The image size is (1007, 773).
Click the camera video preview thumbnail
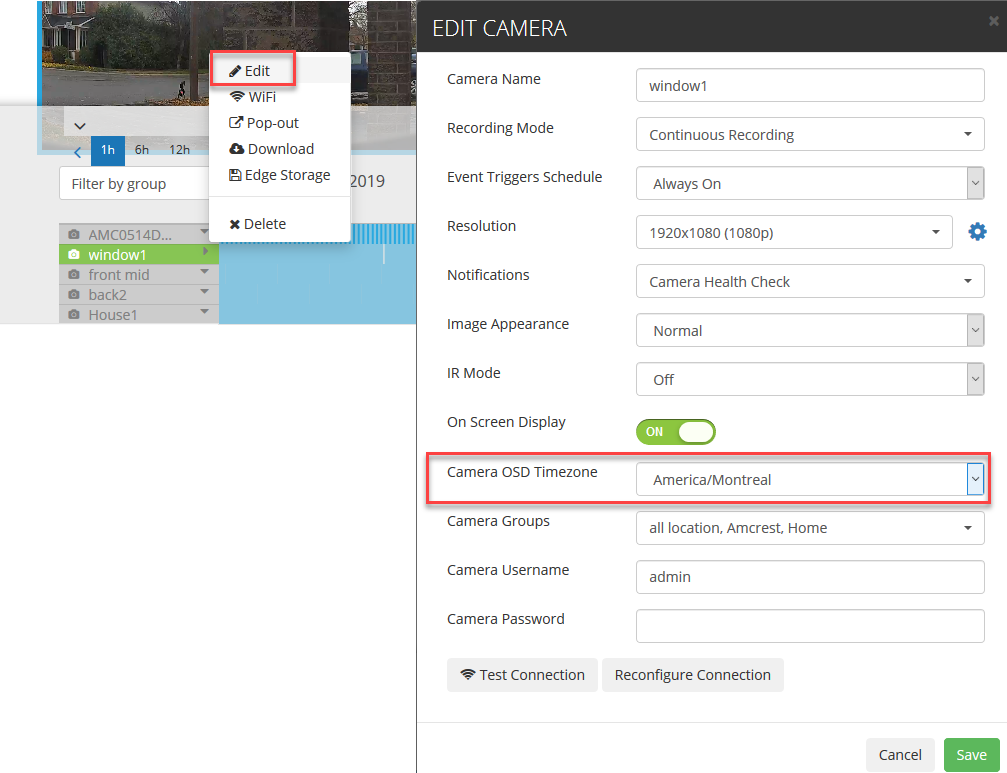[x=125, y=53]
